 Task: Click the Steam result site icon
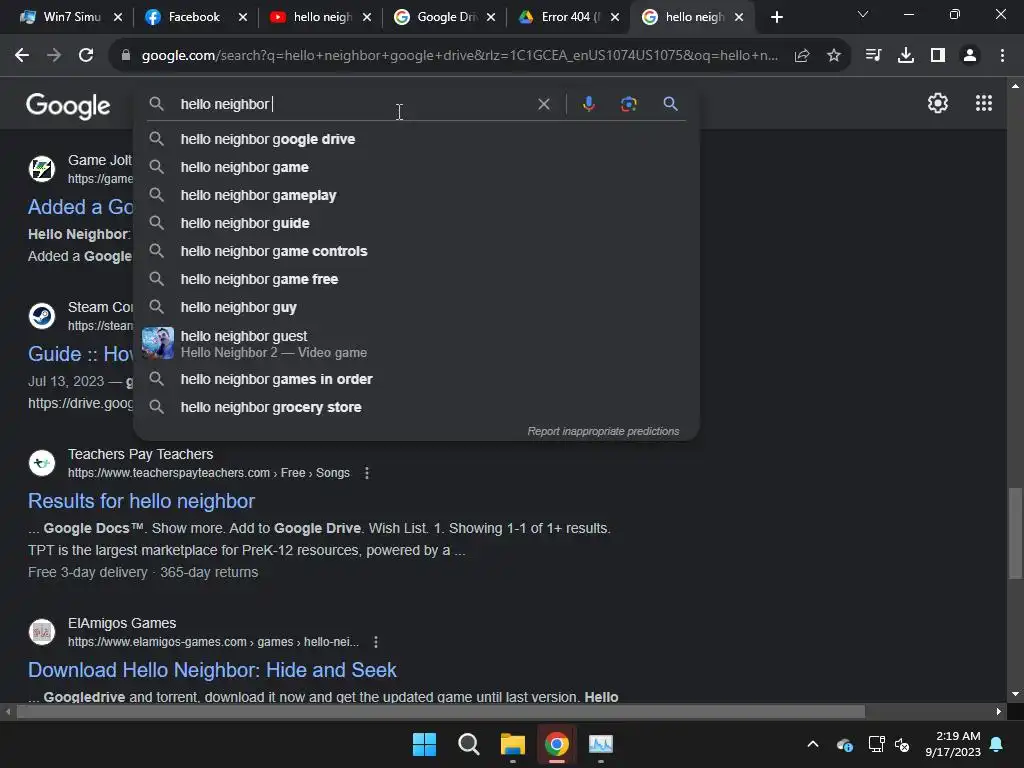[42, 316]
